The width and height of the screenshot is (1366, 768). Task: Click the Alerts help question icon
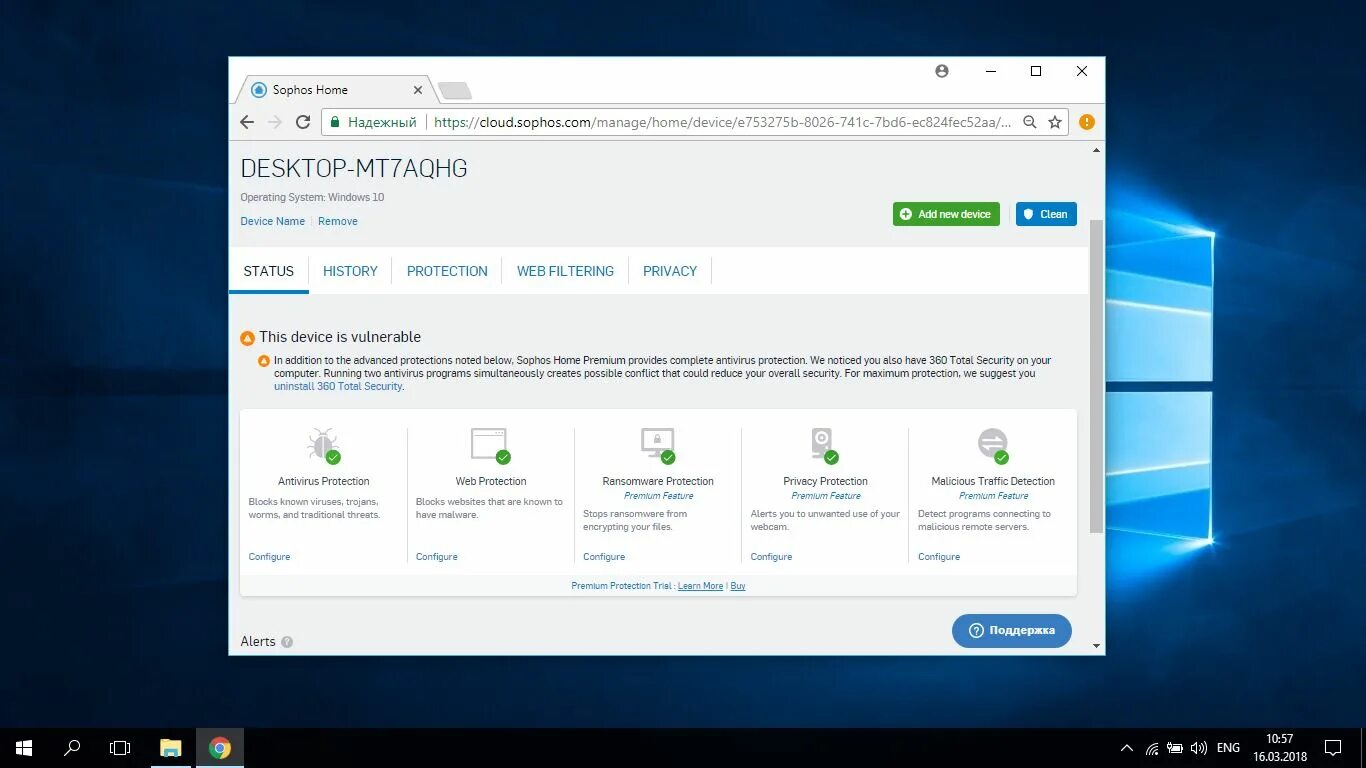(287, 642)
